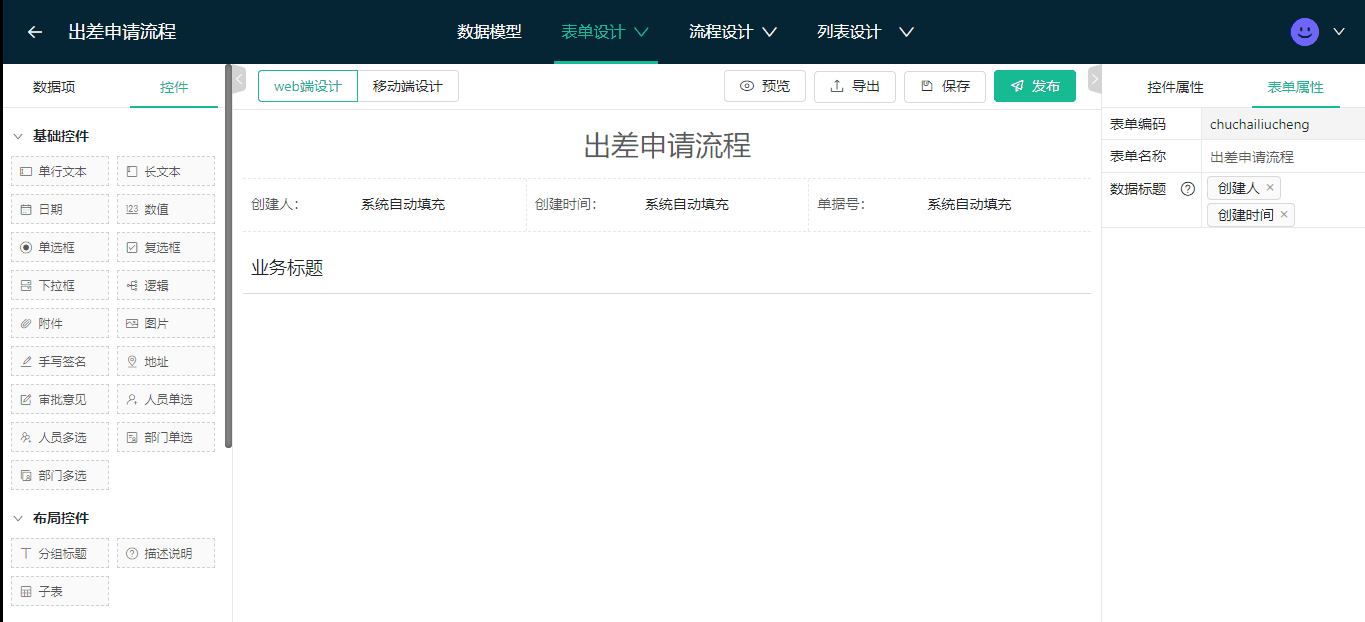Viewport: 1365px width, 622px height.
Task: Switch to 移动端设计 mode
Action: pos(408,86)
